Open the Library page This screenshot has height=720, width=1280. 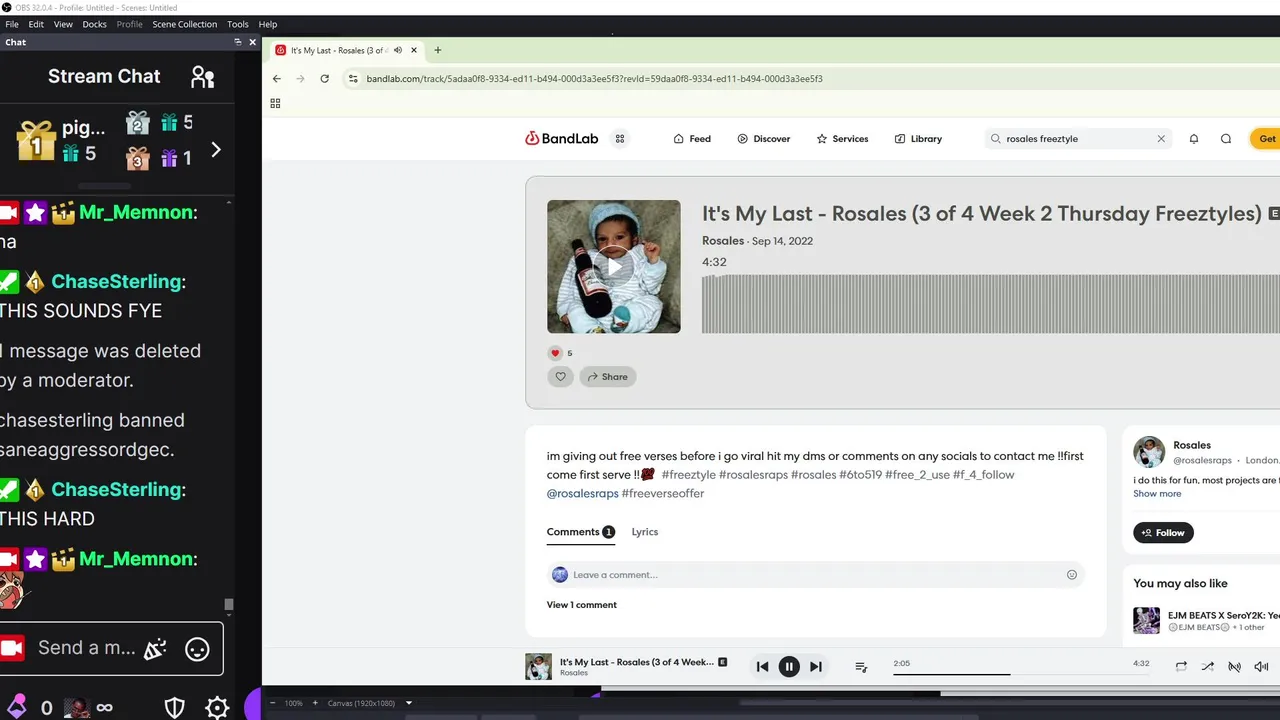(x=918, y=139)
